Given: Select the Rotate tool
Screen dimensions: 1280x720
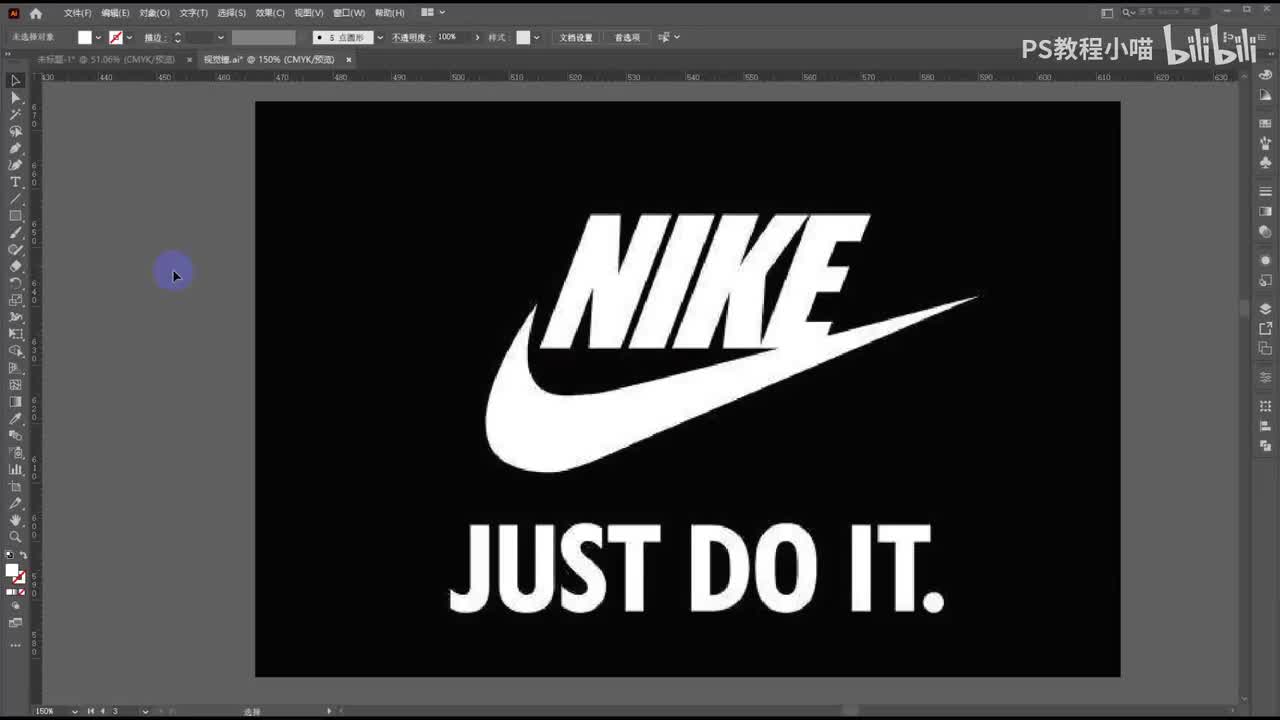Looking at the screenshot, I should (15, 283).
